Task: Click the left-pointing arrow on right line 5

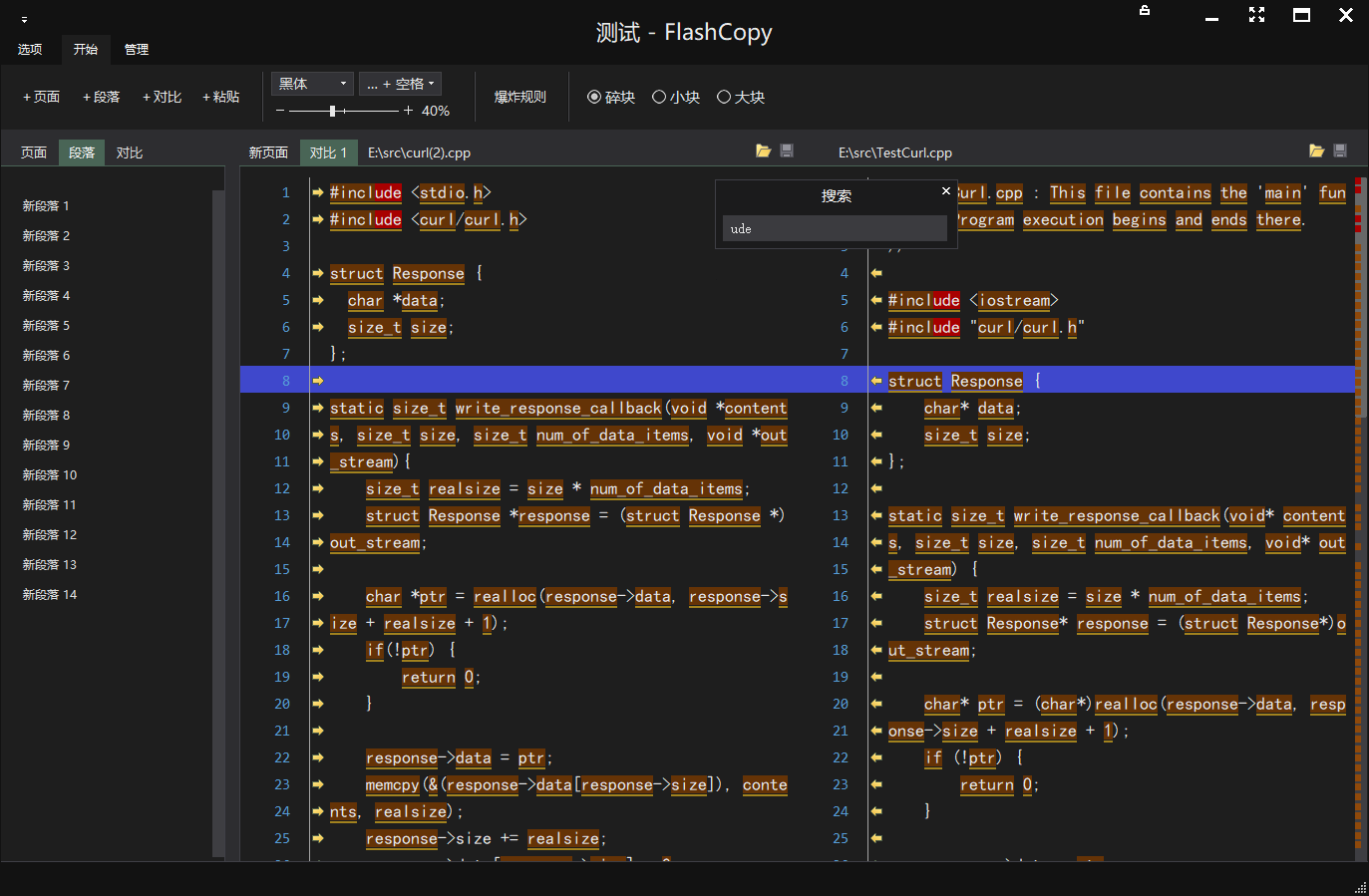Action: coord(876,300)
